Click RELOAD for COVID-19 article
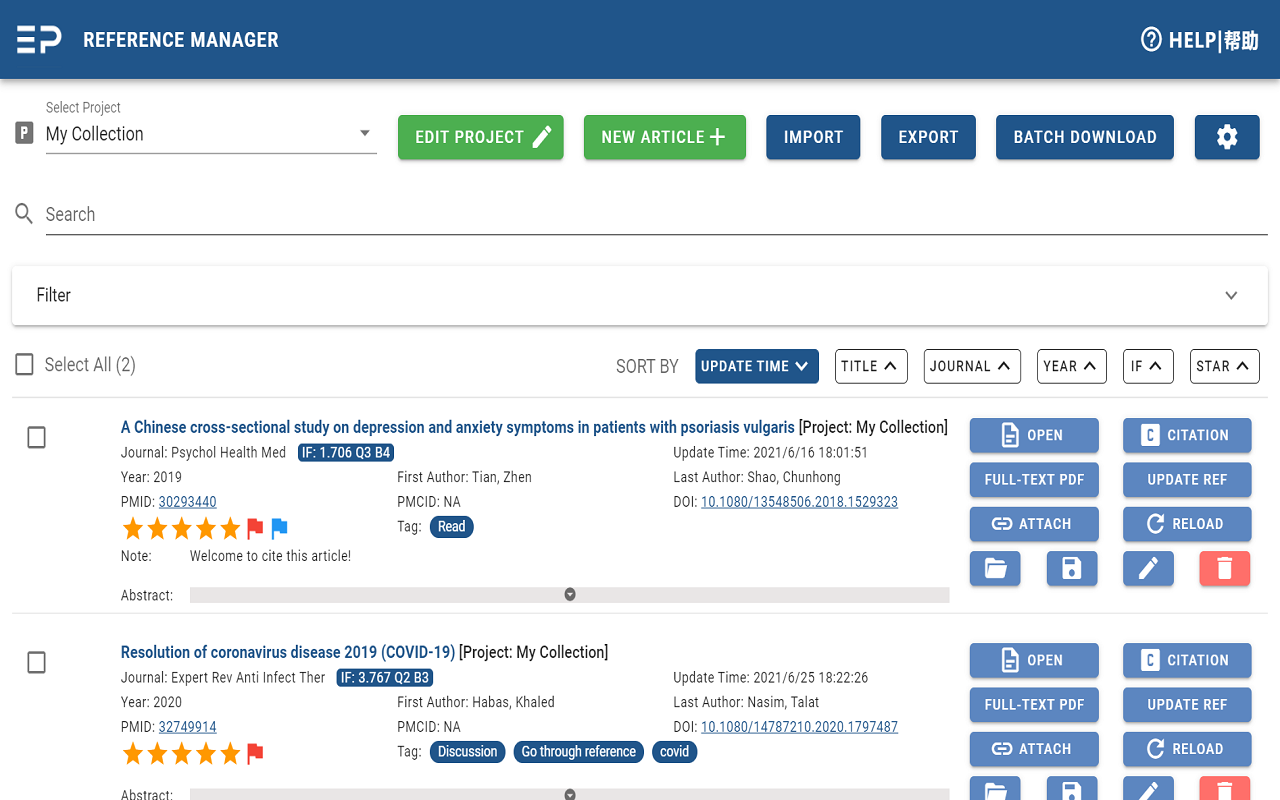This screenshot has height=800, width=1280. click(1187, 749)
